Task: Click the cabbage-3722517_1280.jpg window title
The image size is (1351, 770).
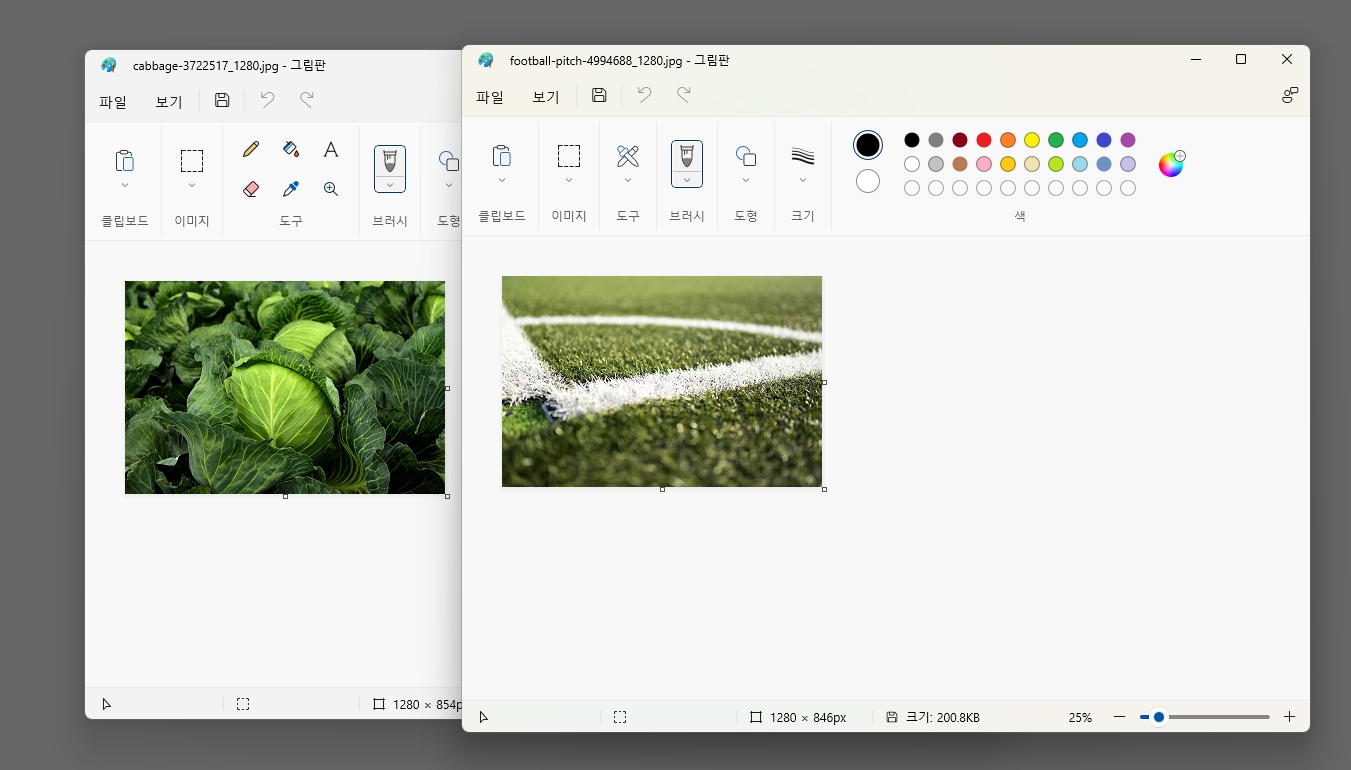Action: (229, 65)
